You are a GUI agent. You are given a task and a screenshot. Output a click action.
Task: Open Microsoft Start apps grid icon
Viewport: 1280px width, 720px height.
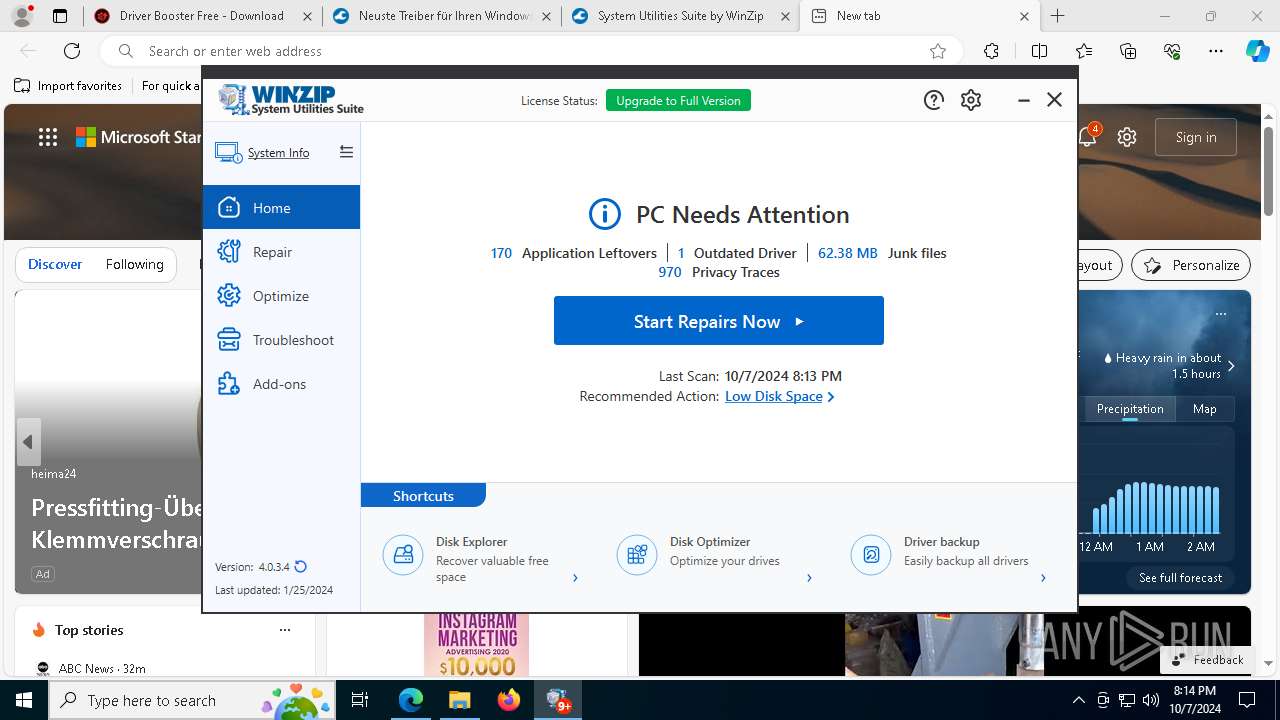coord(48,137)
